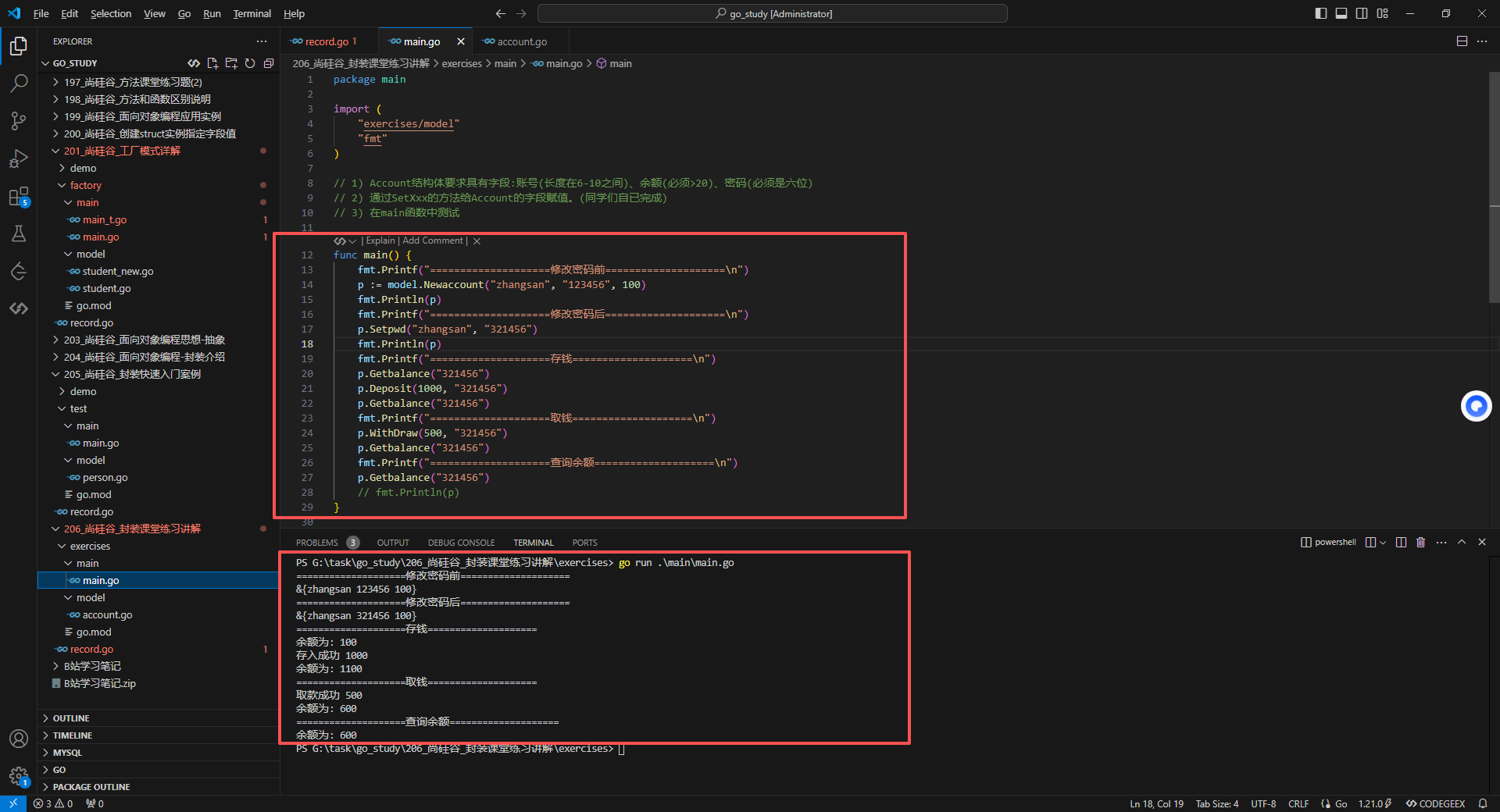1500x812 pixels.
Task: Open Customize Layout in title bar
Action: (1382, 13)
